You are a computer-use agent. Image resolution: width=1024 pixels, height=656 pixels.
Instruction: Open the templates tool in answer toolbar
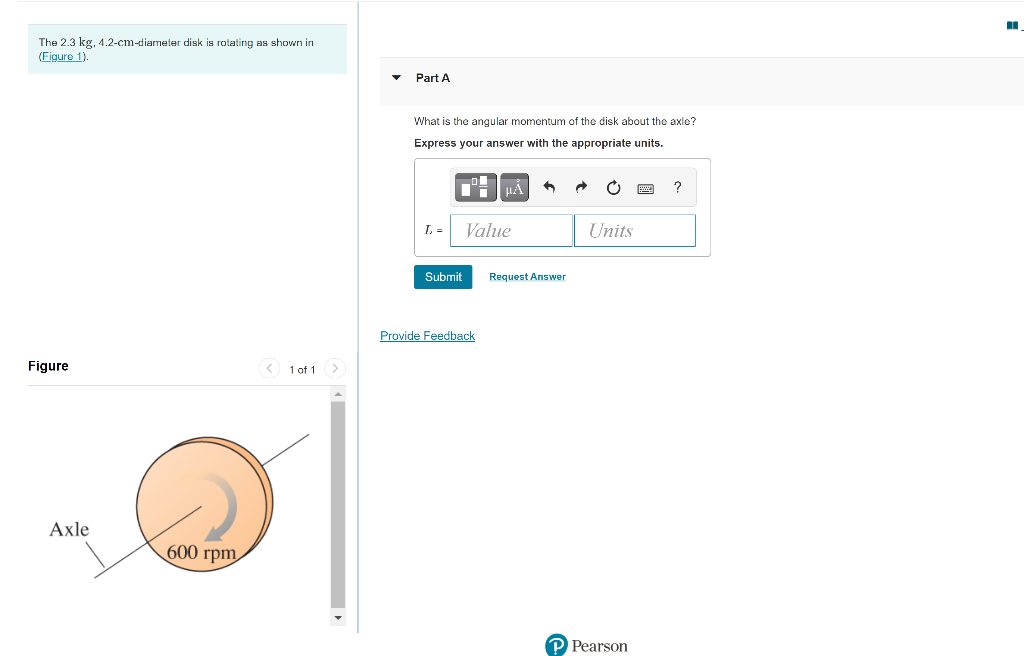[475, 188]
